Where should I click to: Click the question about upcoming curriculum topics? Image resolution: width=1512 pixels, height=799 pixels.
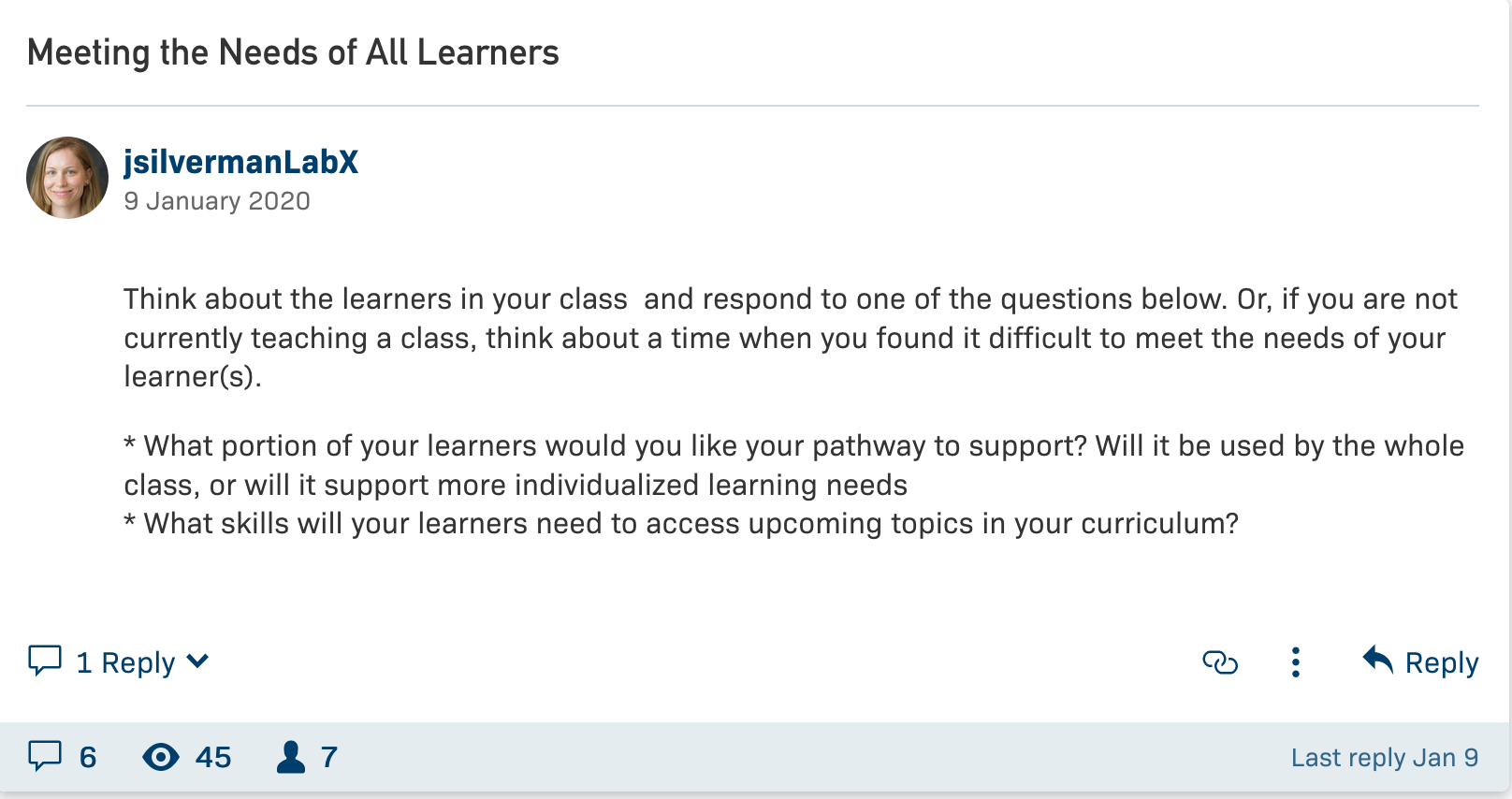pos(681,523)
